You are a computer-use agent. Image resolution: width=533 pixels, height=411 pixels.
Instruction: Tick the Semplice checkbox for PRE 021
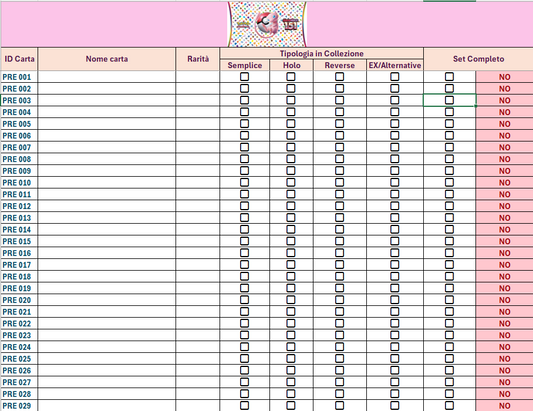pos(244,312)
